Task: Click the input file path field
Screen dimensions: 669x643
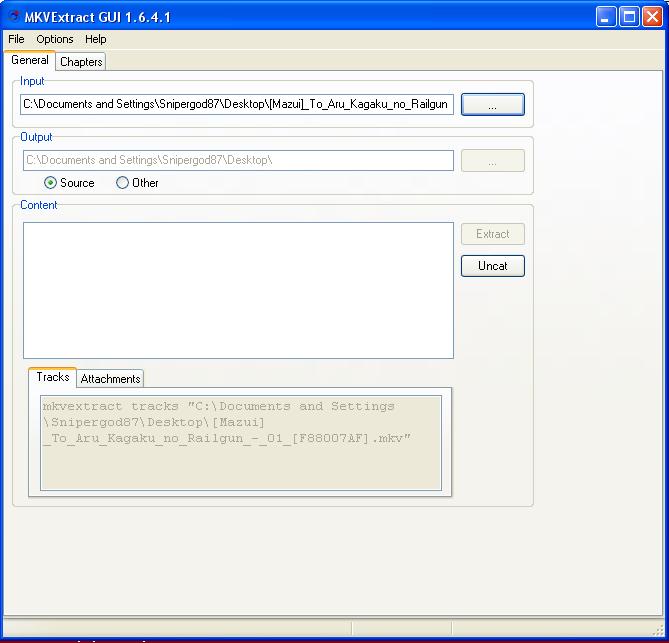Action: pyautogui.click(x=237, y=105)
